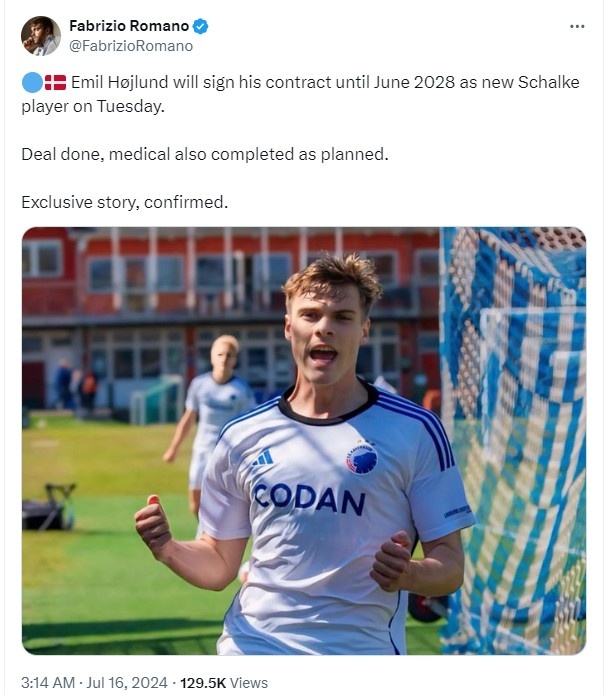Click the blue circle emoji in tweet
Screen dimensions: 606x695
point(31,83)
